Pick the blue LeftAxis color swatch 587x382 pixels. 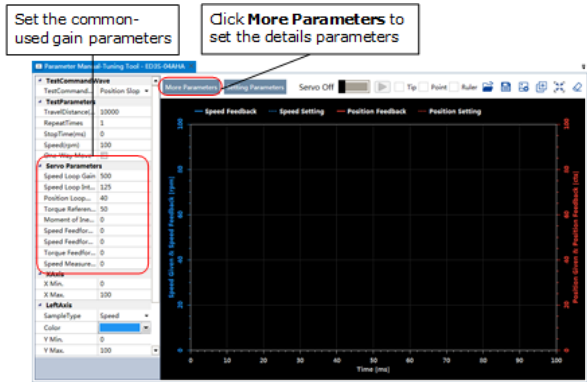(119, 328)
